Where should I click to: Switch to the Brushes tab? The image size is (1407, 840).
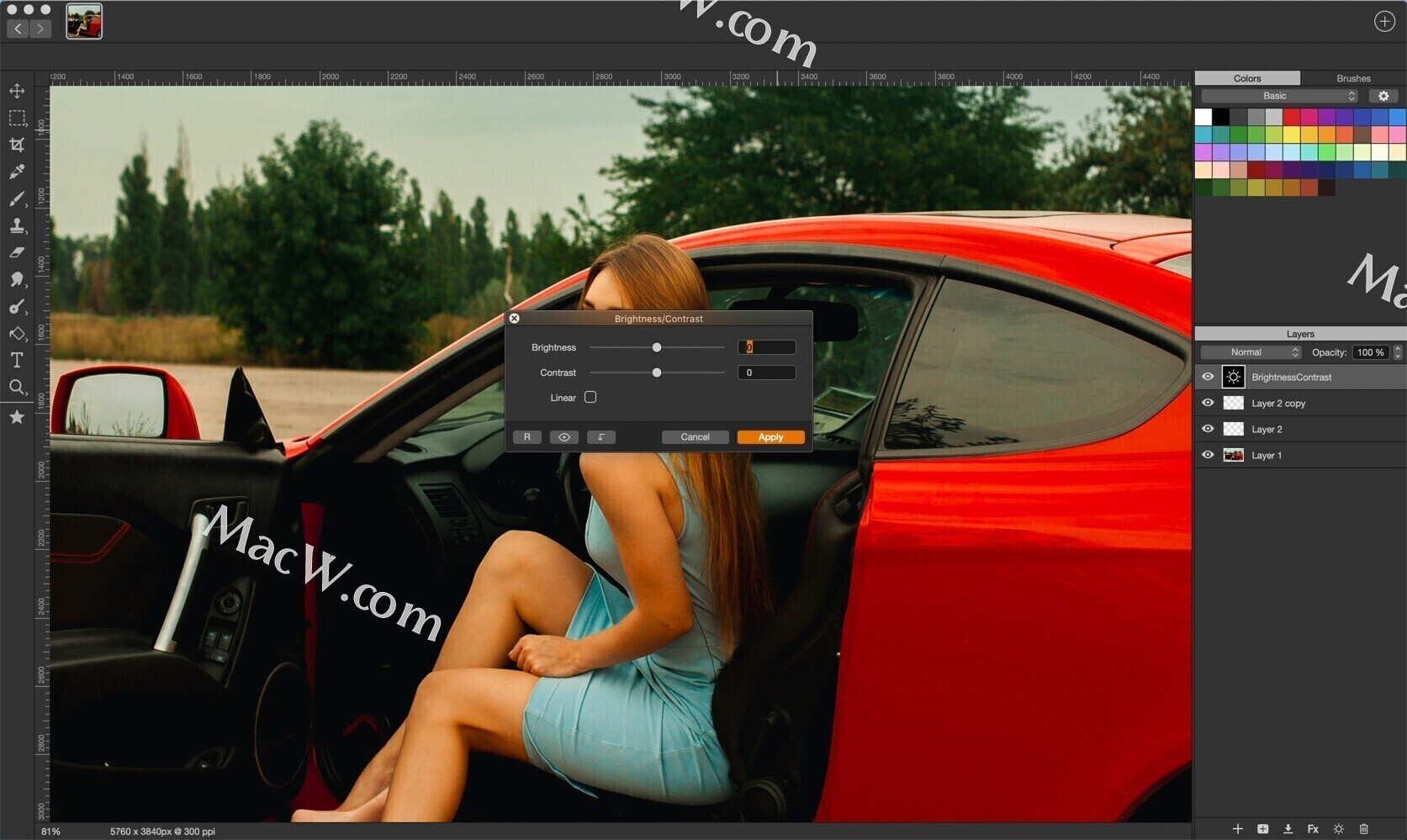[x=1353, y=78]
